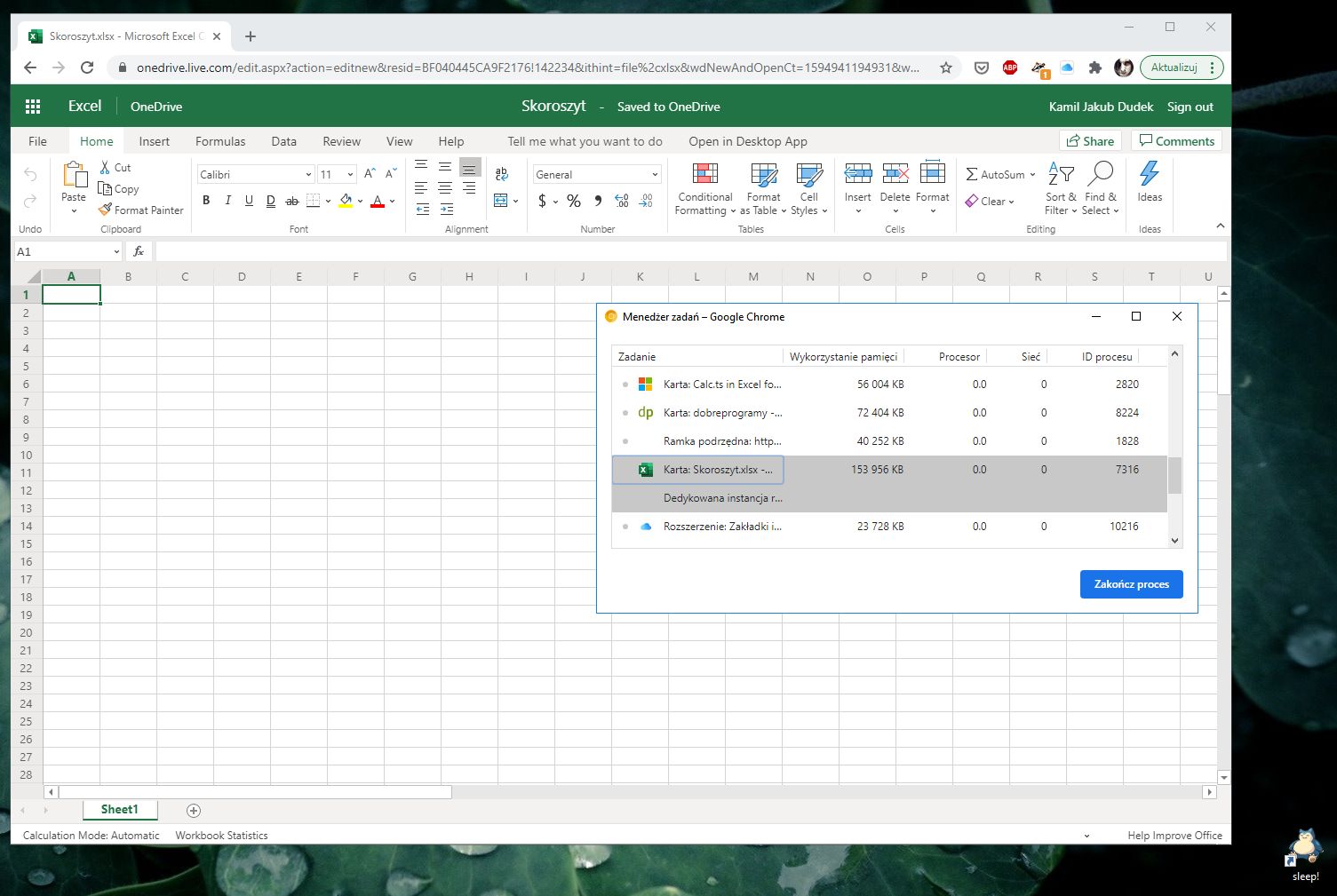Open the Ideas lightning icon
This screenshot has width=1337, height=896.
[1149, 174]
